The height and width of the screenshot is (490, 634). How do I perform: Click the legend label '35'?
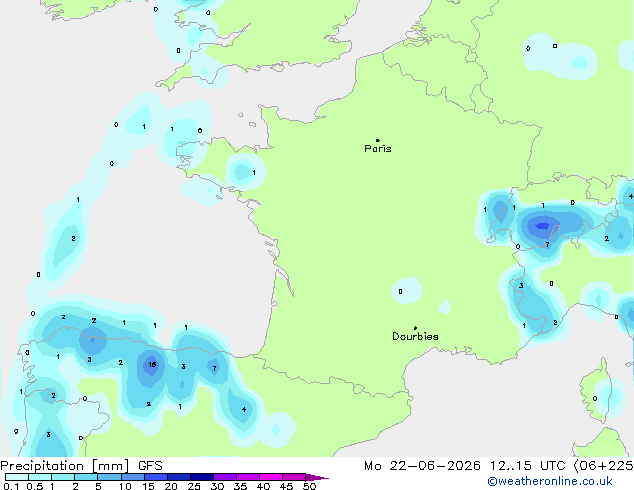click(x=240, y=486)
